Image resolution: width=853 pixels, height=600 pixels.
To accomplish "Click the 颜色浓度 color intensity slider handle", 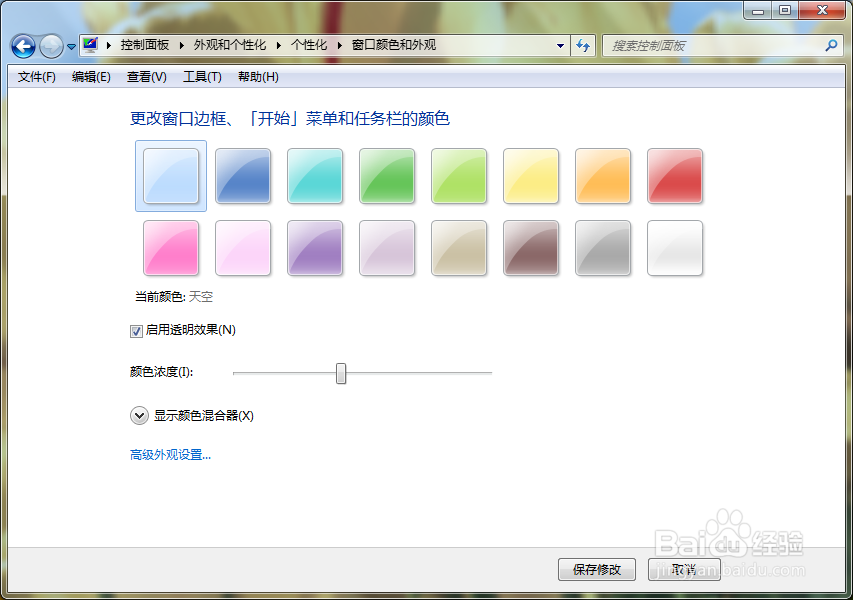I will click(341, 373).
